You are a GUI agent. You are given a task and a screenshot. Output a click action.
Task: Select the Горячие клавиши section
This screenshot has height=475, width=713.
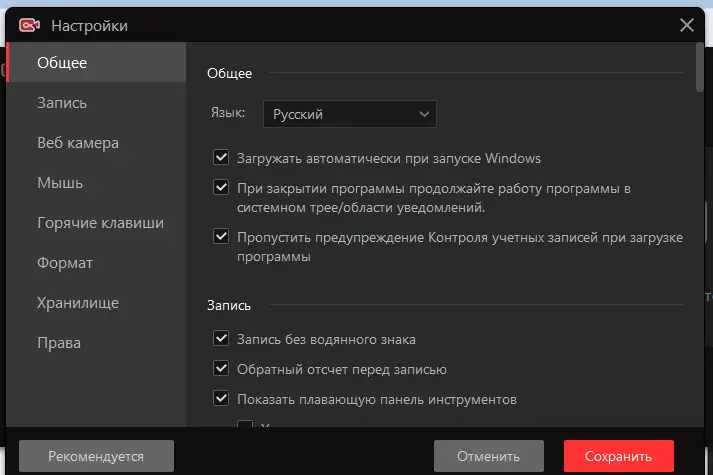tap(100, 223)
